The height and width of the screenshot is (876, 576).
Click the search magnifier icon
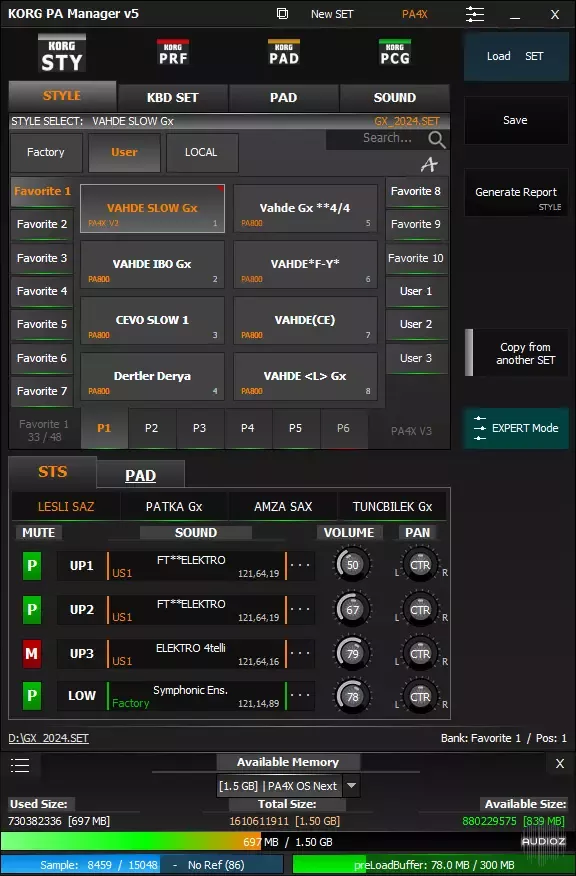[437, 140]
